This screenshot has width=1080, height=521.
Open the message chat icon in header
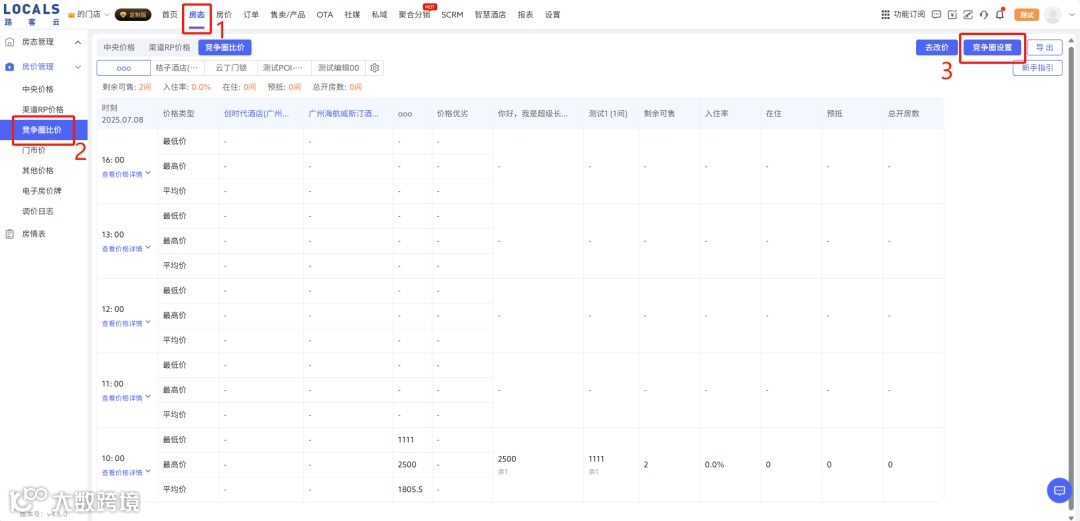[936, 14]
